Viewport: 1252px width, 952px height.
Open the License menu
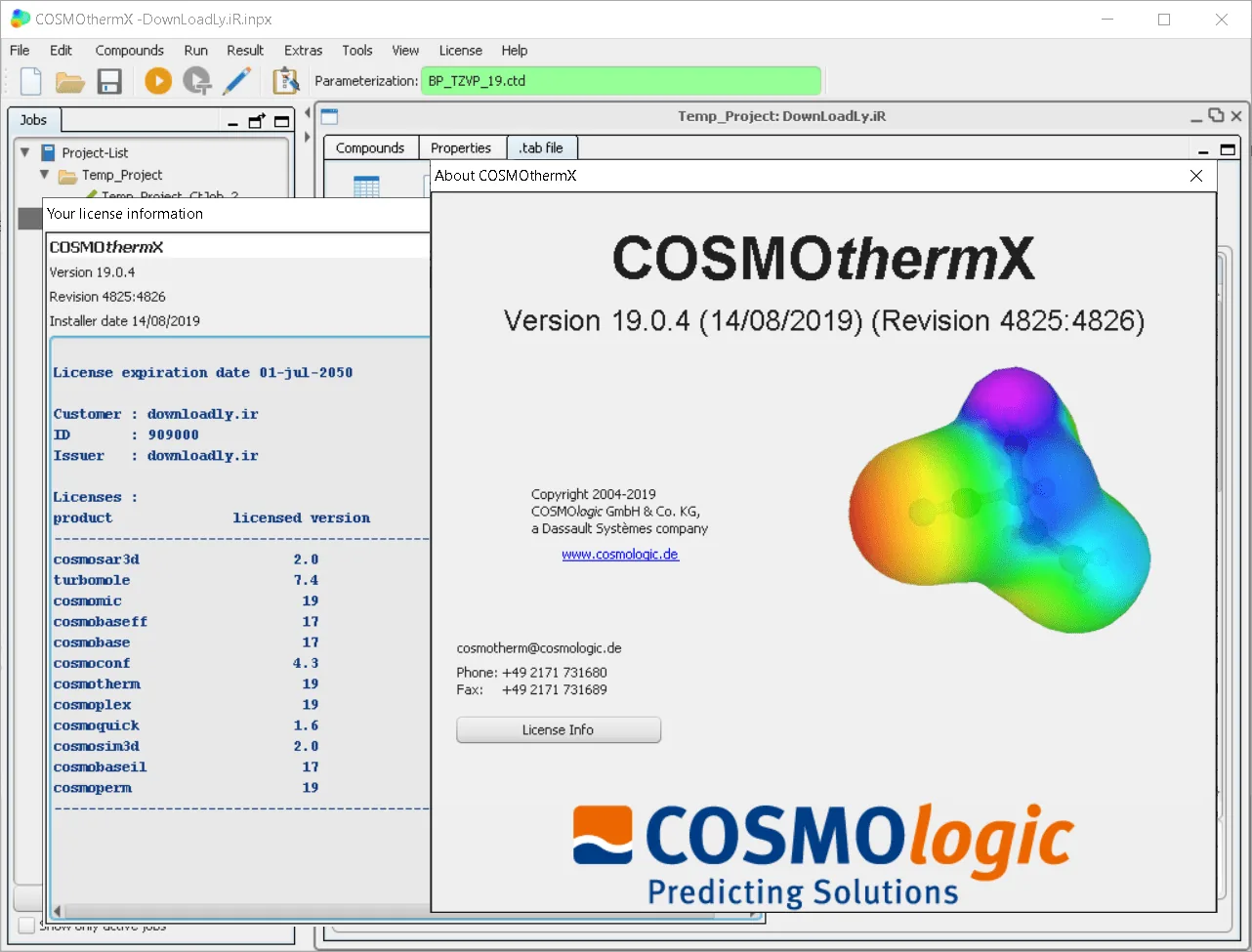[x=460, y=50]
